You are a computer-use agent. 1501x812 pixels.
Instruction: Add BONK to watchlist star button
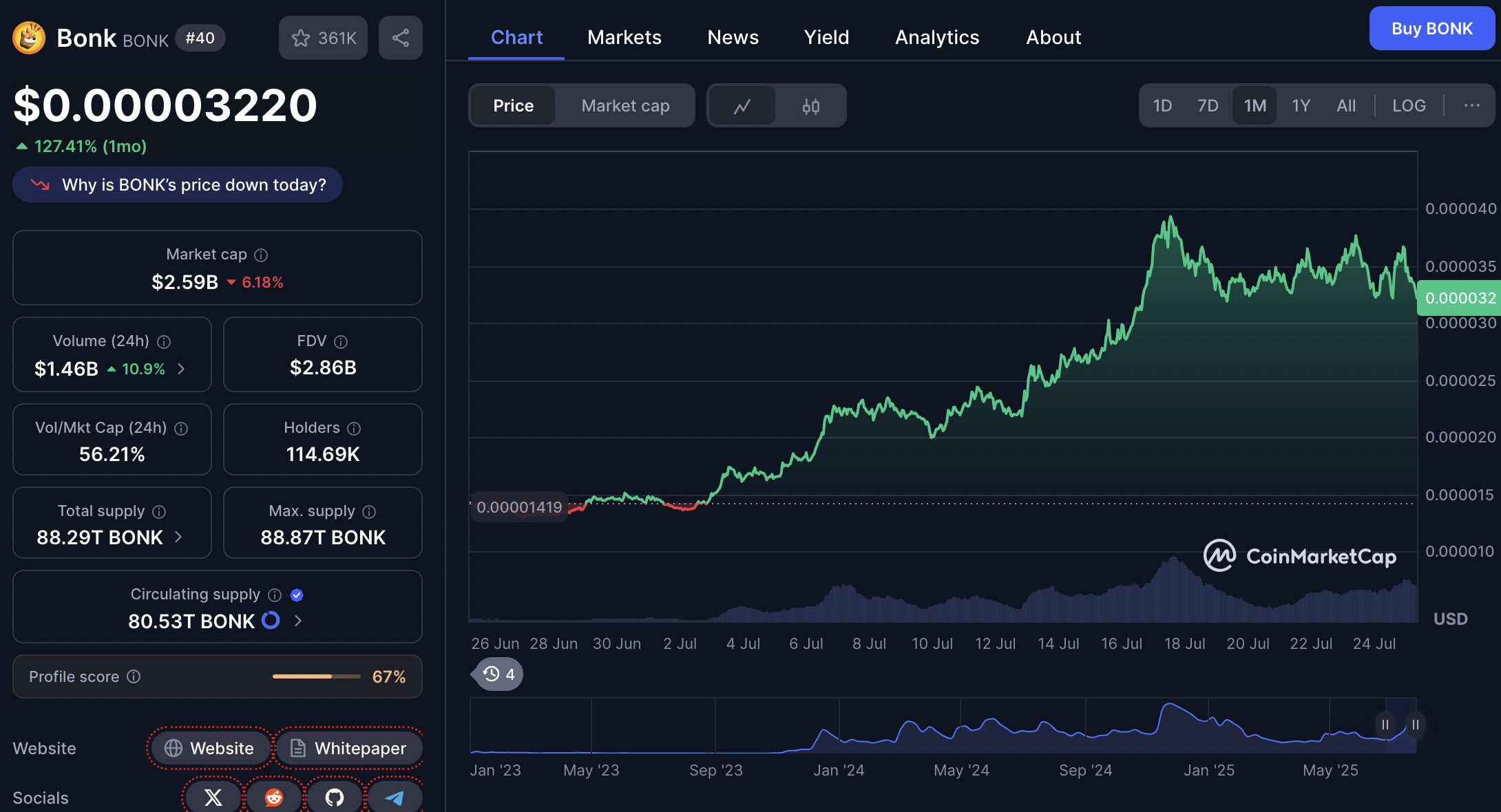coord(323,38)
